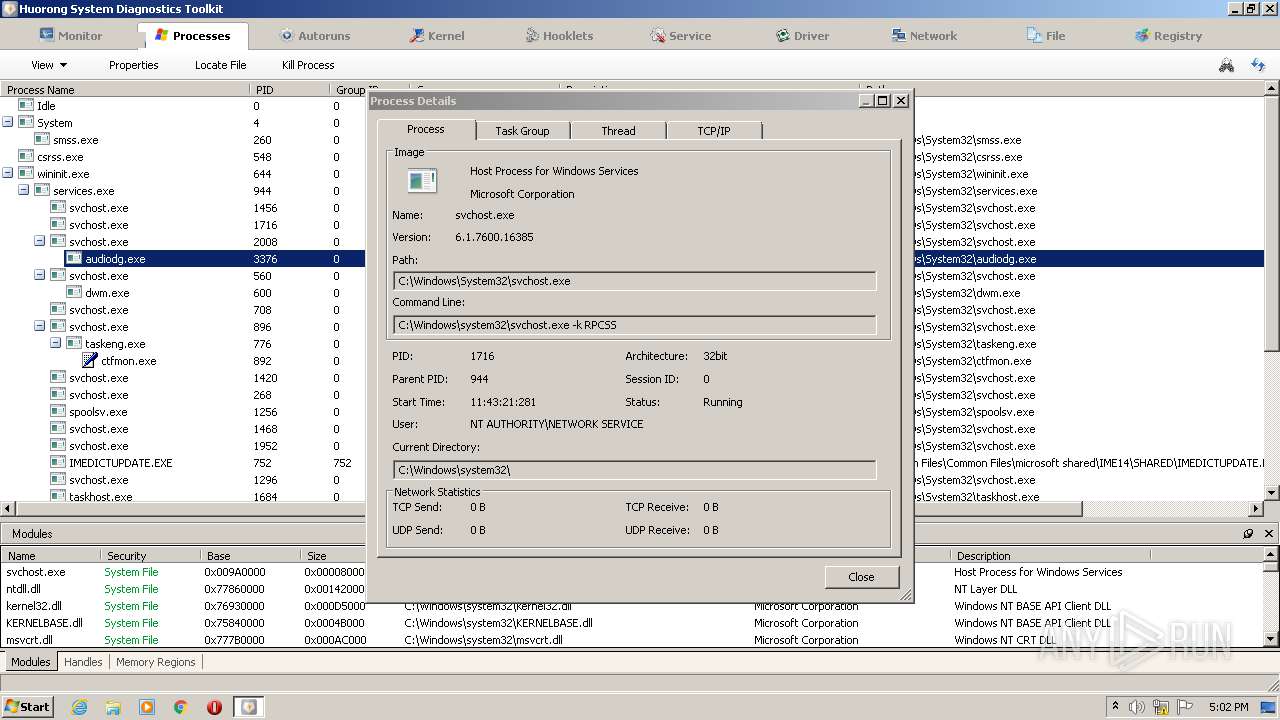Collapse the taskeng.exe tree node
Screen dimensions: 1280x720
click(55, 343)
